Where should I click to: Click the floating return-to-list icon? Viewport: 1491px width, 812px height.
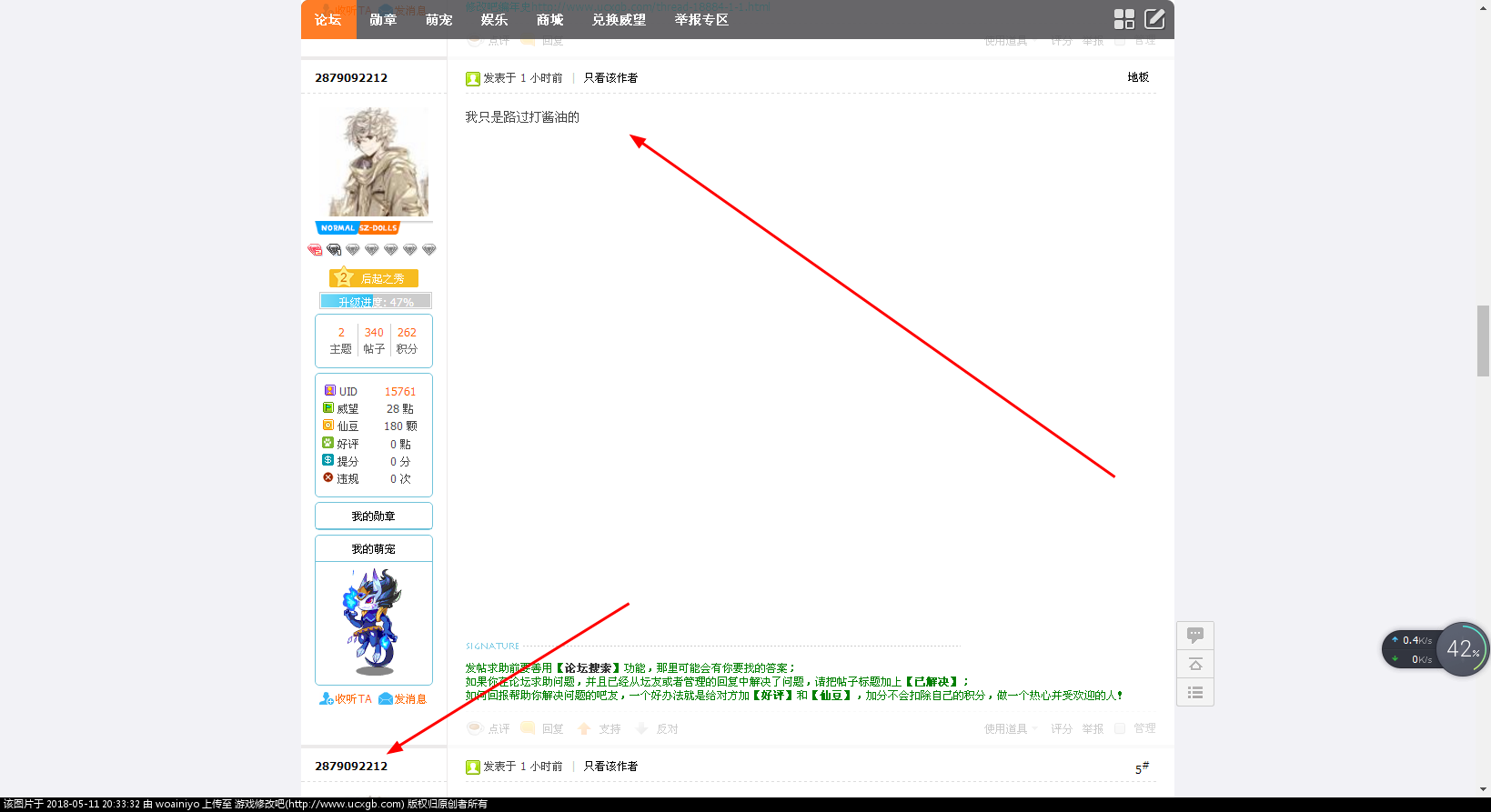tap(1195, 693)
